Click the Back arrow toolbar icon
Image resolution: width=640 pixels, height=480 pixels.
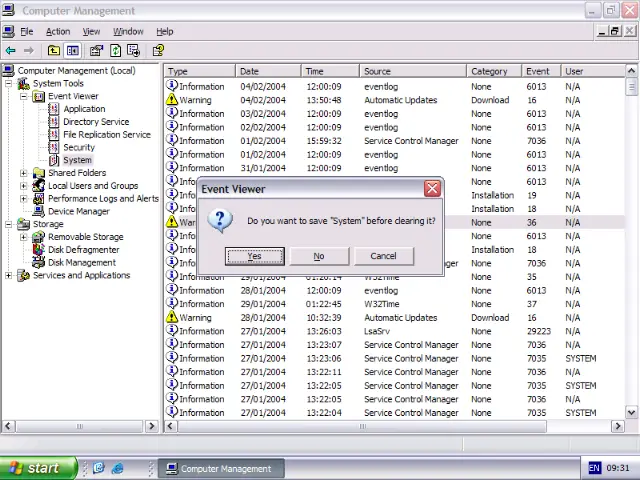coord(11,51)
